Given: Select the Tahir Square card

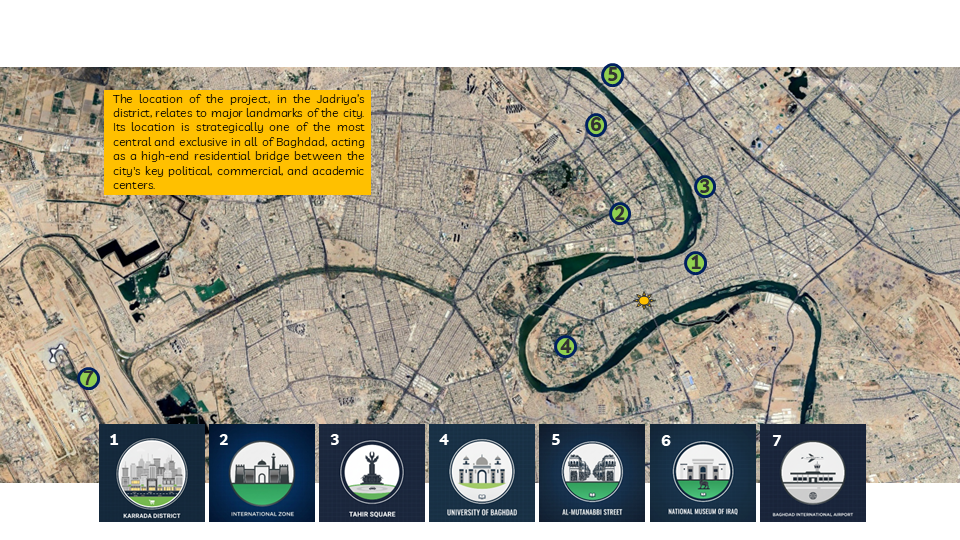Looking at the screenshot, I should click(x=372, y=473).
